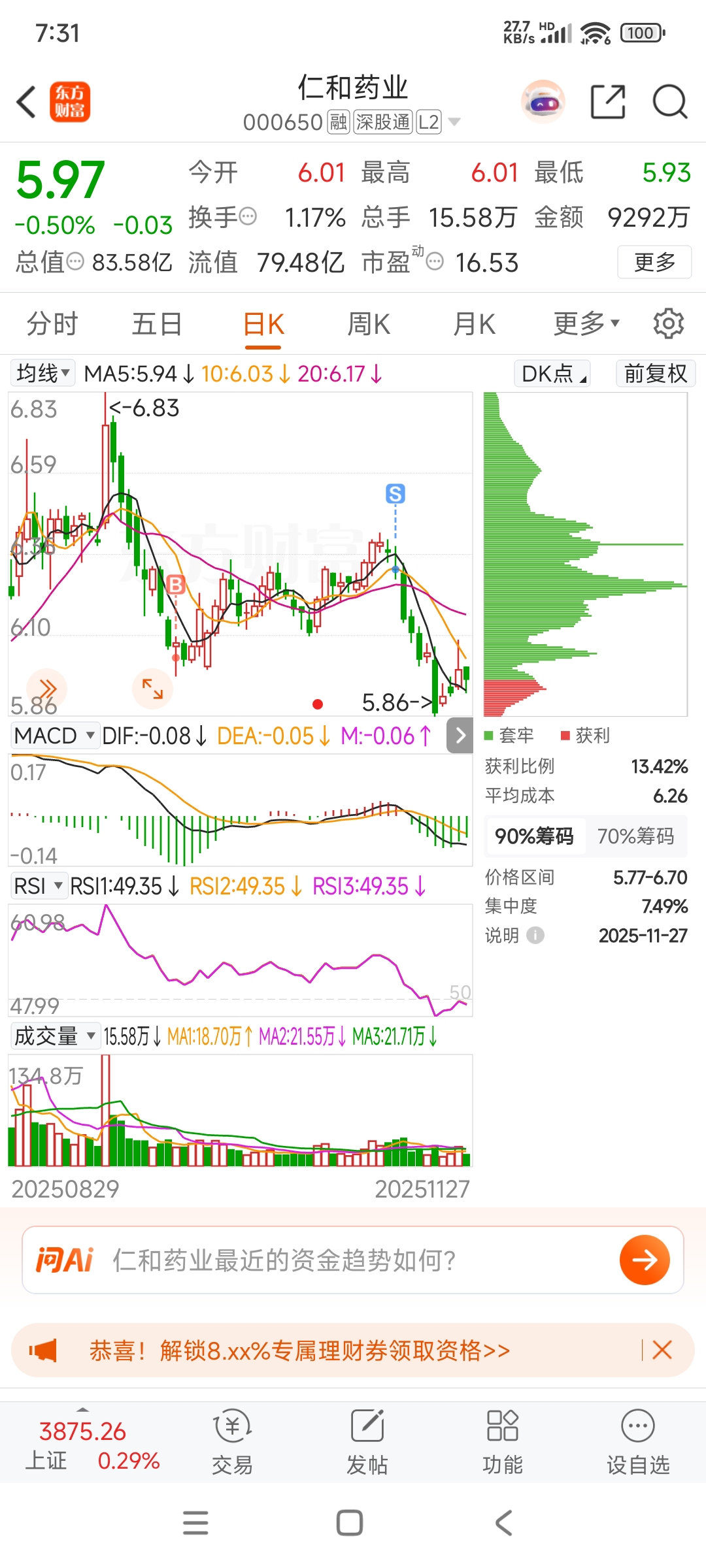Open chart settings gear icon
Image resolution: width=706 pixels, height=1568 pixels.
tap(668, 323)
